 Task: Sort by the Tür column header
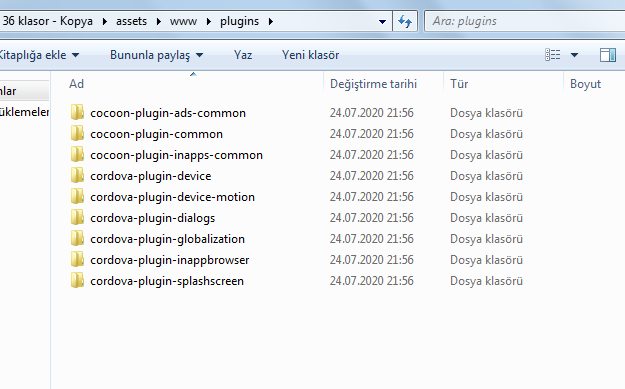(459, 84)
